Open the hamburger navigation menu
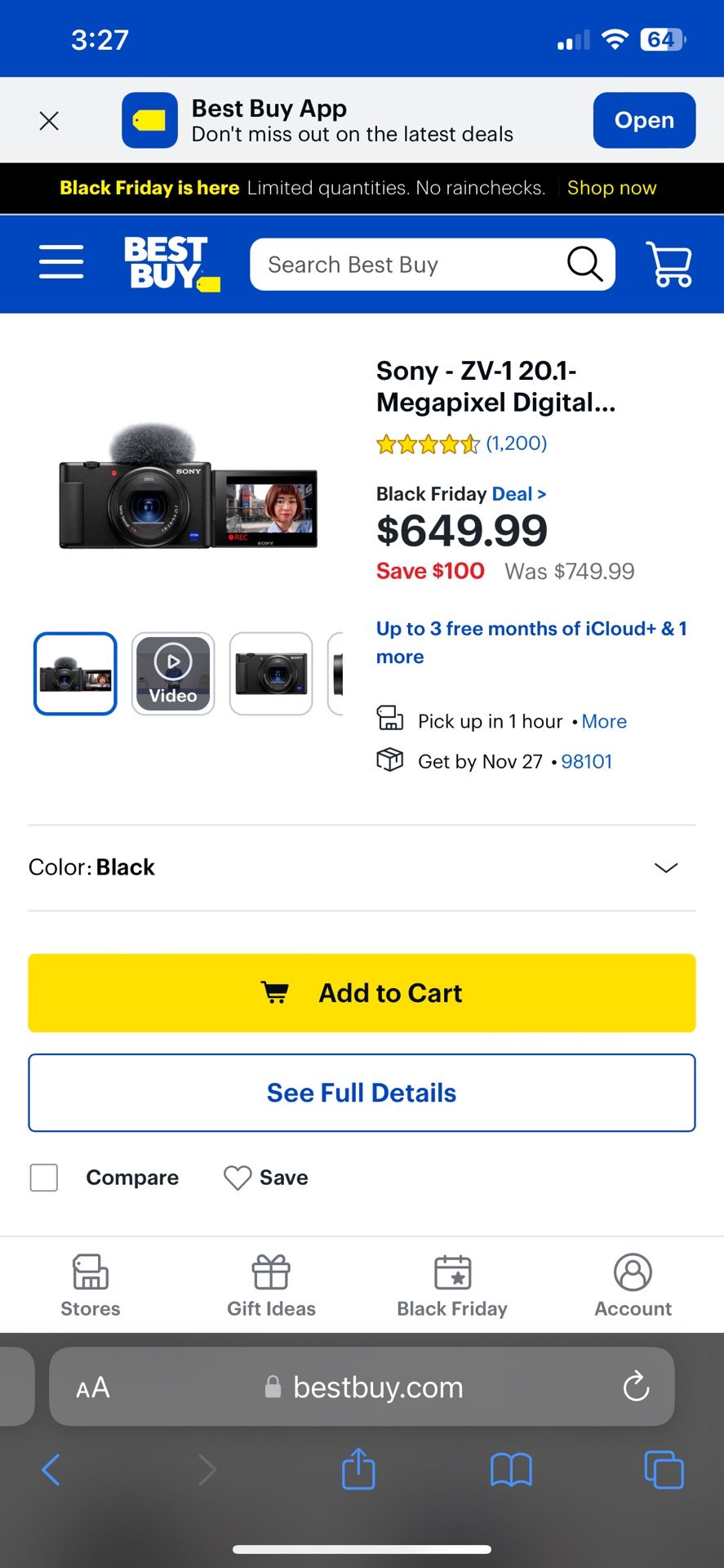724x1568 pixels. pos(61,263)
